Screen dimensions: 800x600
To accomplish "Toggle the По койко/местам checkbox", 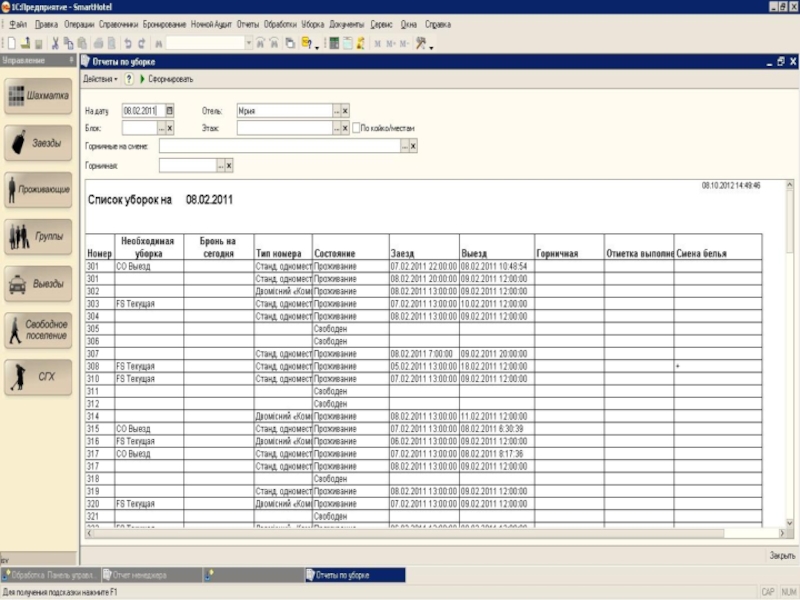I will pyautogui.click(x=355, y=128).
